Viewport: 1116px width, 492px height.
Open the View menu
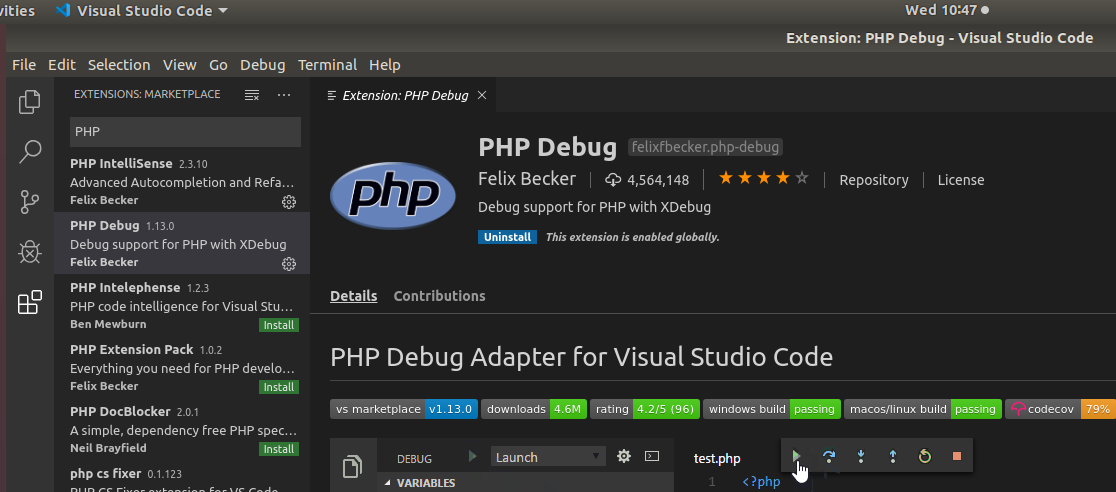pos(179,65)
